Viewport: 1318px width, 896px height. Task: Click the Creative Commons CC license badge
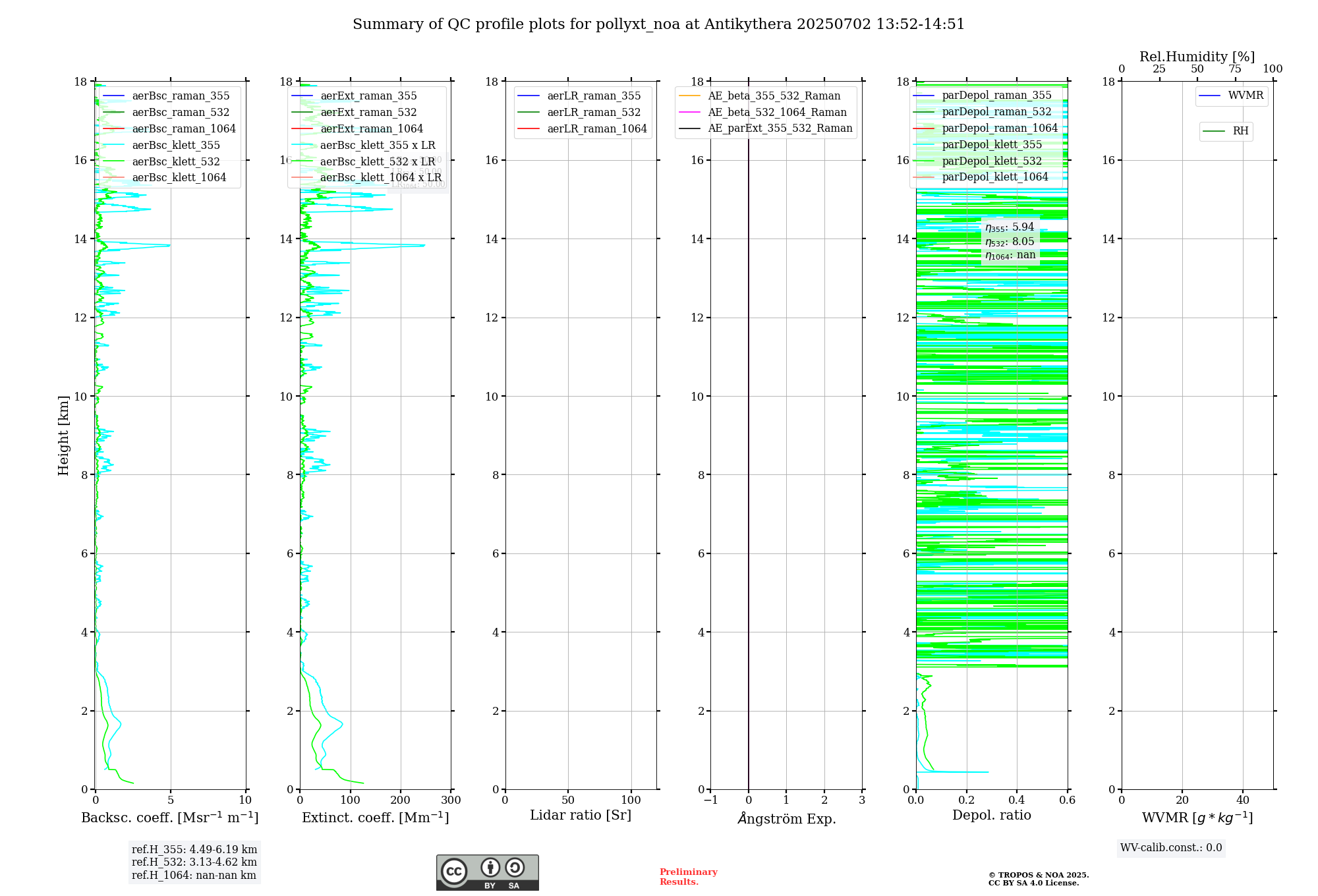(x=487, y=873)
